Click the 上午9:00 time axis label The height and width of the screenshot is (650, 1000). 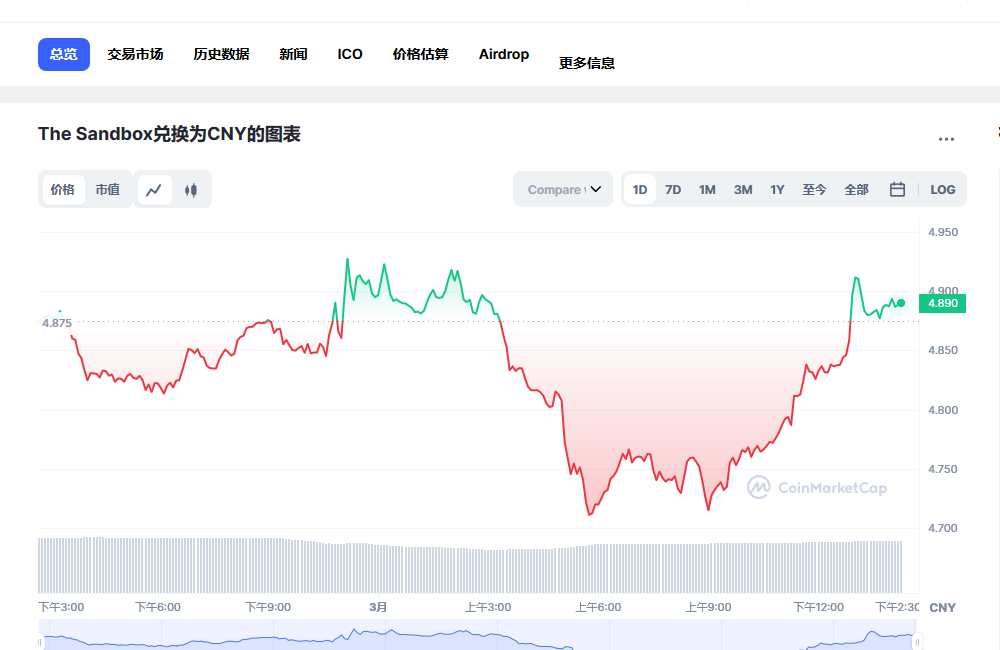[709, 607]
